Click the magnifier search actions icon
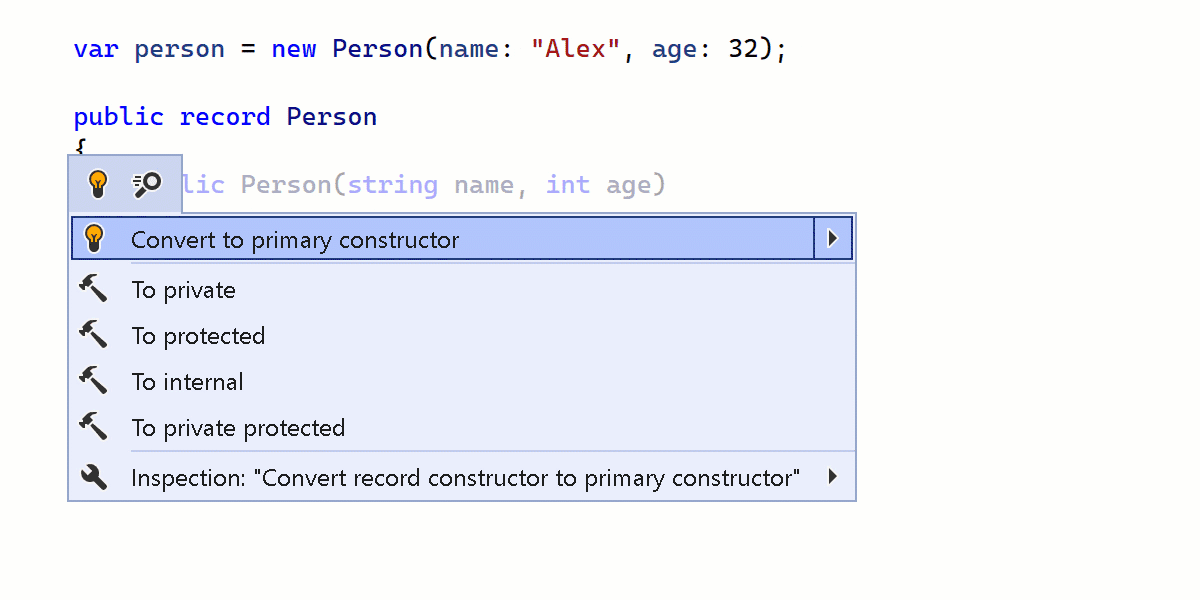 click(147, 184)
